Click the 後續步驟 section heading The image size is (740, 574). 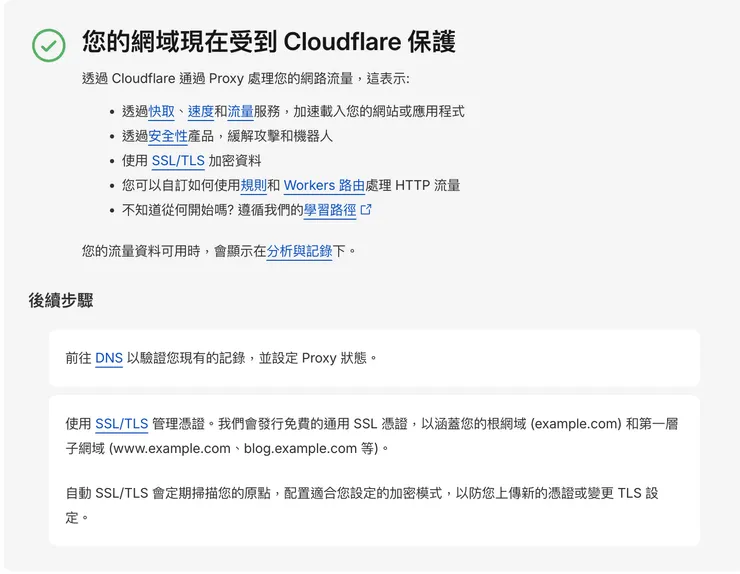[61, 300]
